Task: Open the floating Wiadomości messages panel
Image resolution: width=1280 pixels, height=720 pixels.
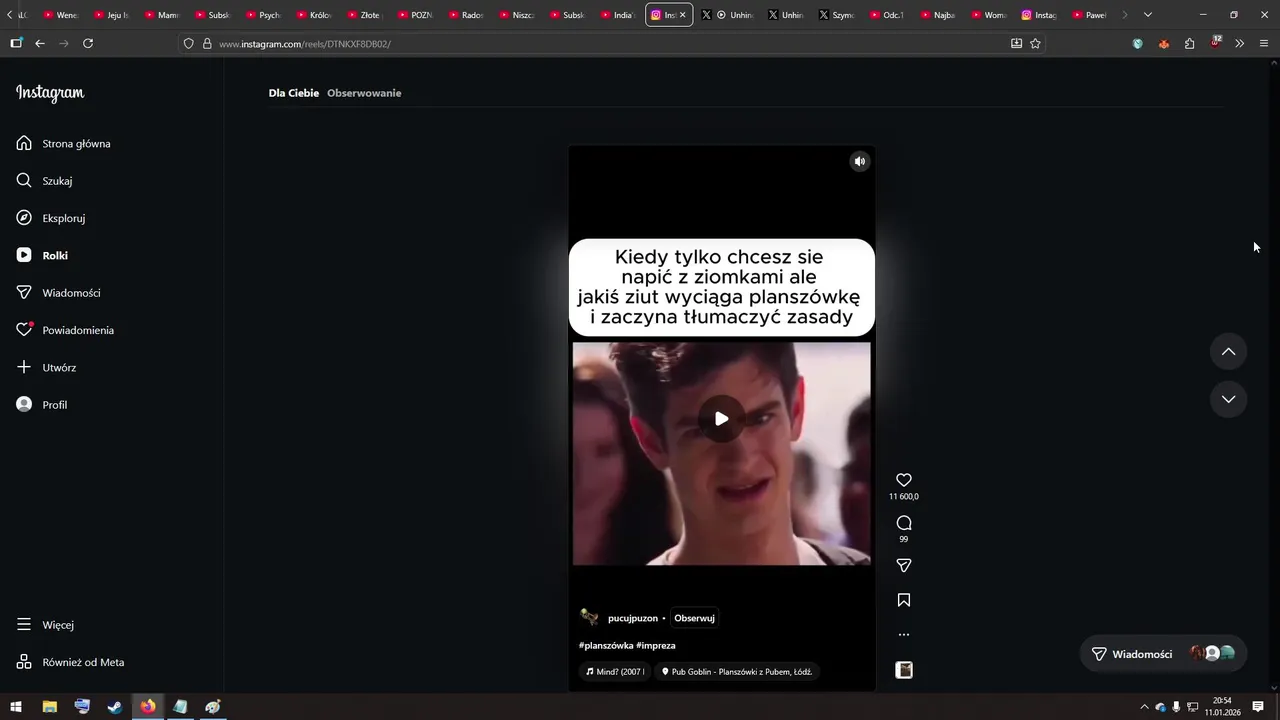Action: click(x=1163, y=654)
